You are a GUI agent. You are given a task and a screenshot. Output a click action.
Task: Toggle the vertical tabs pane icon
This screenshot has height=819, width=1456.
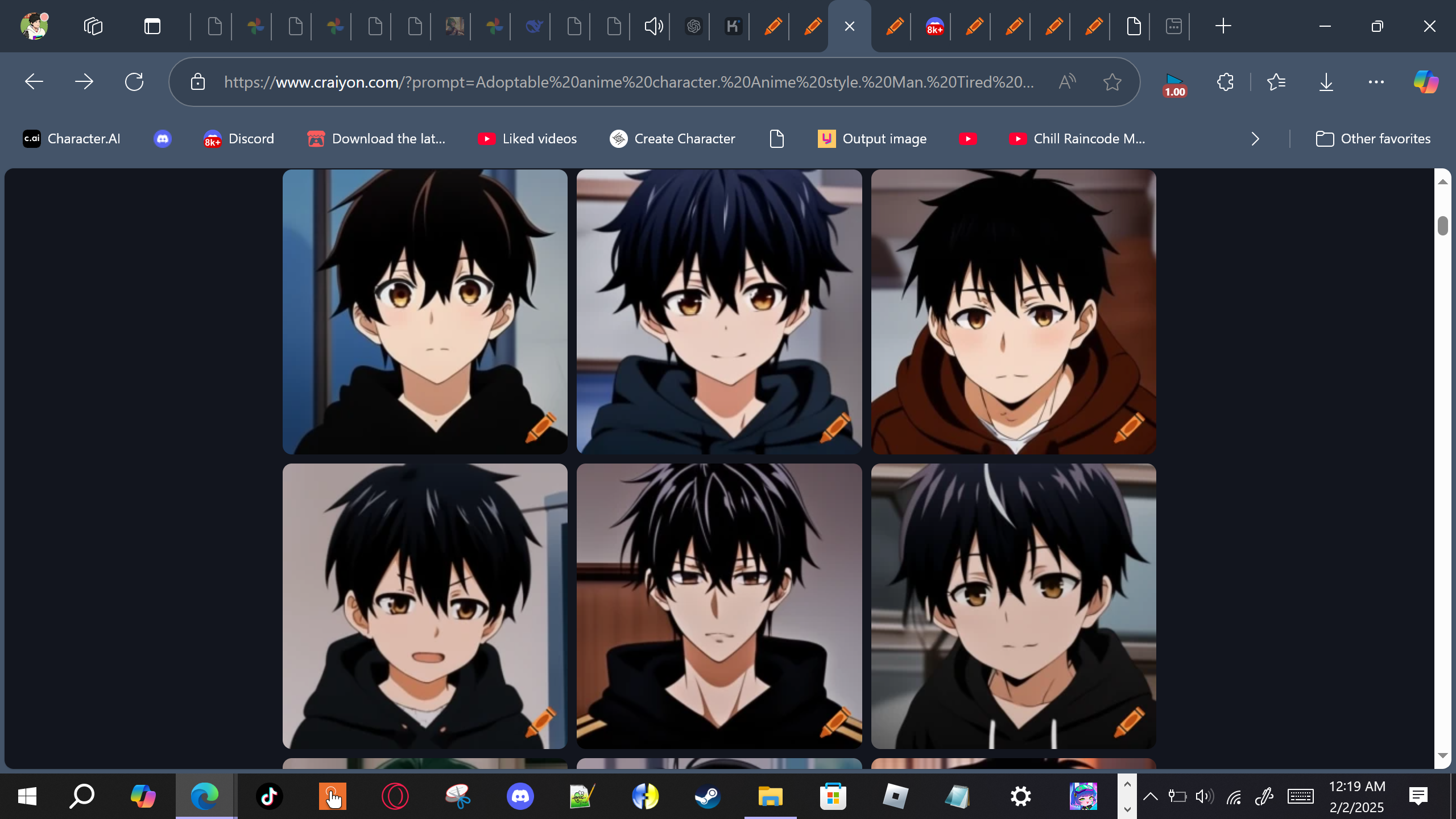pyautogui.click(x=152, y=26)
